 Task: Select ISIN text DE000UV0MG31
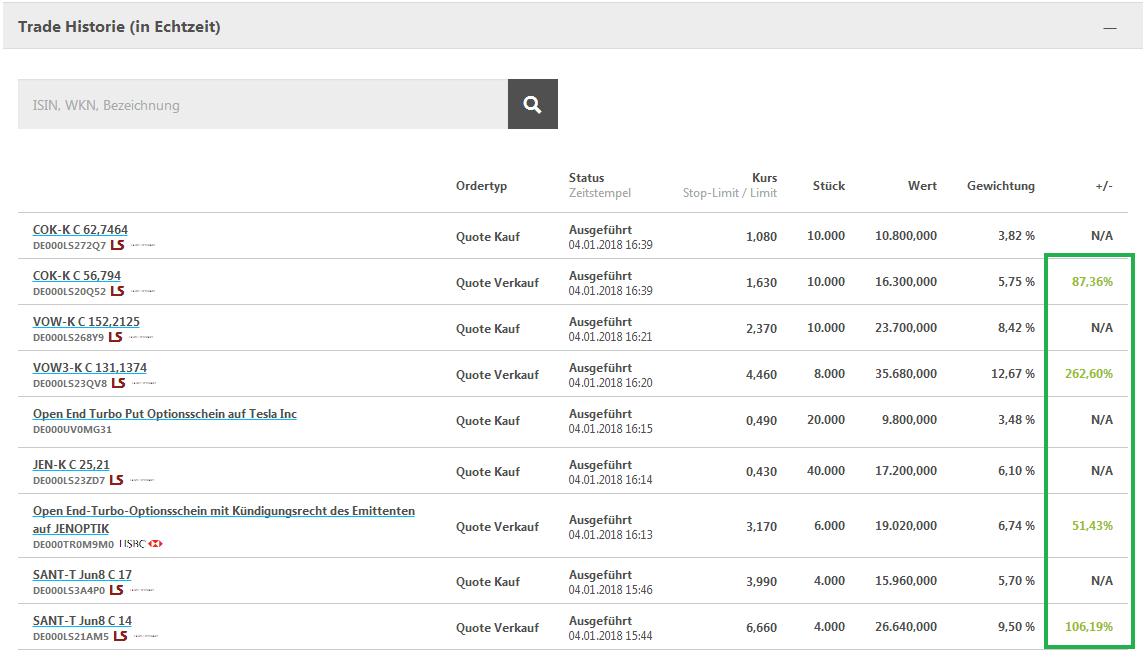(72, 430)
